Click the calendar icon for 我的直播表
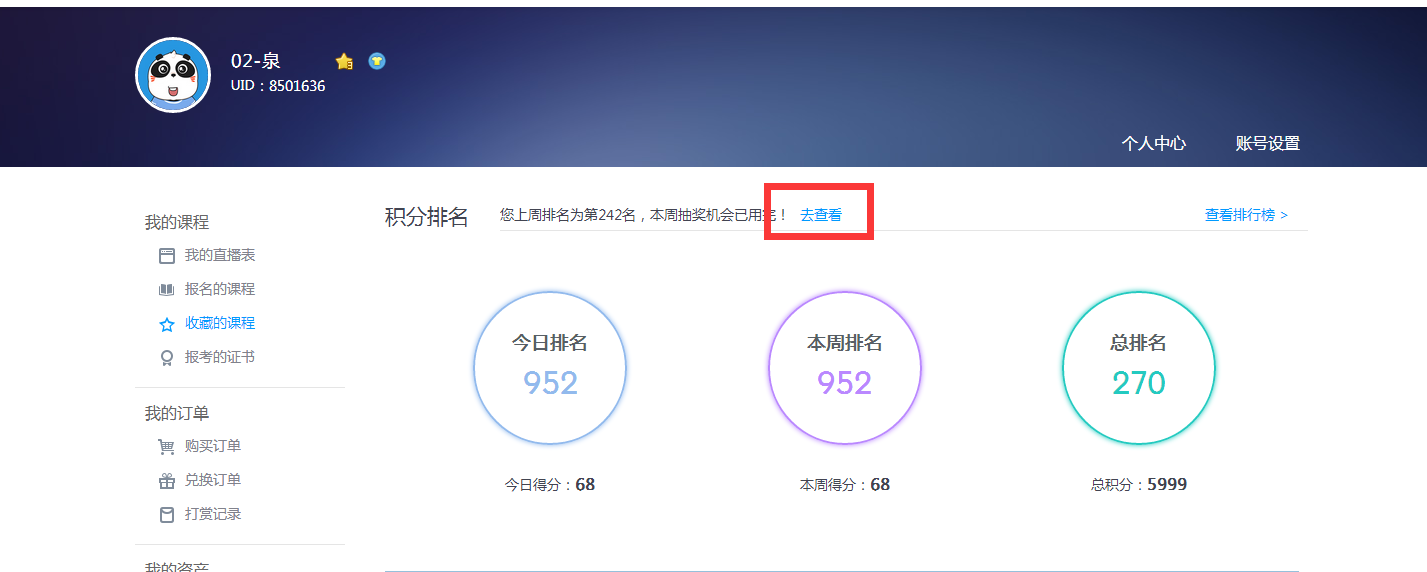 coord(167,256)
